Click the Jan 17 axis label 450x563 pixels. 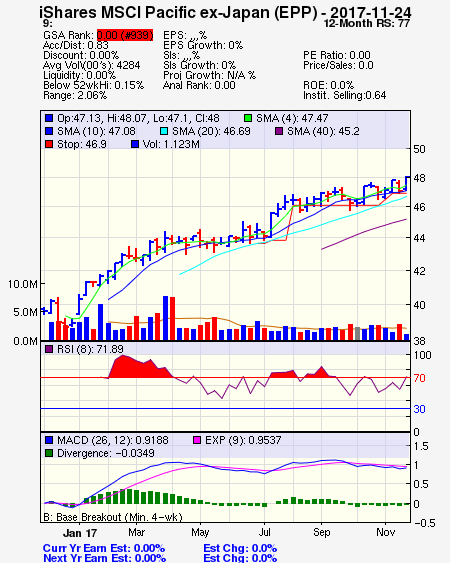click(x=80, y=533)
